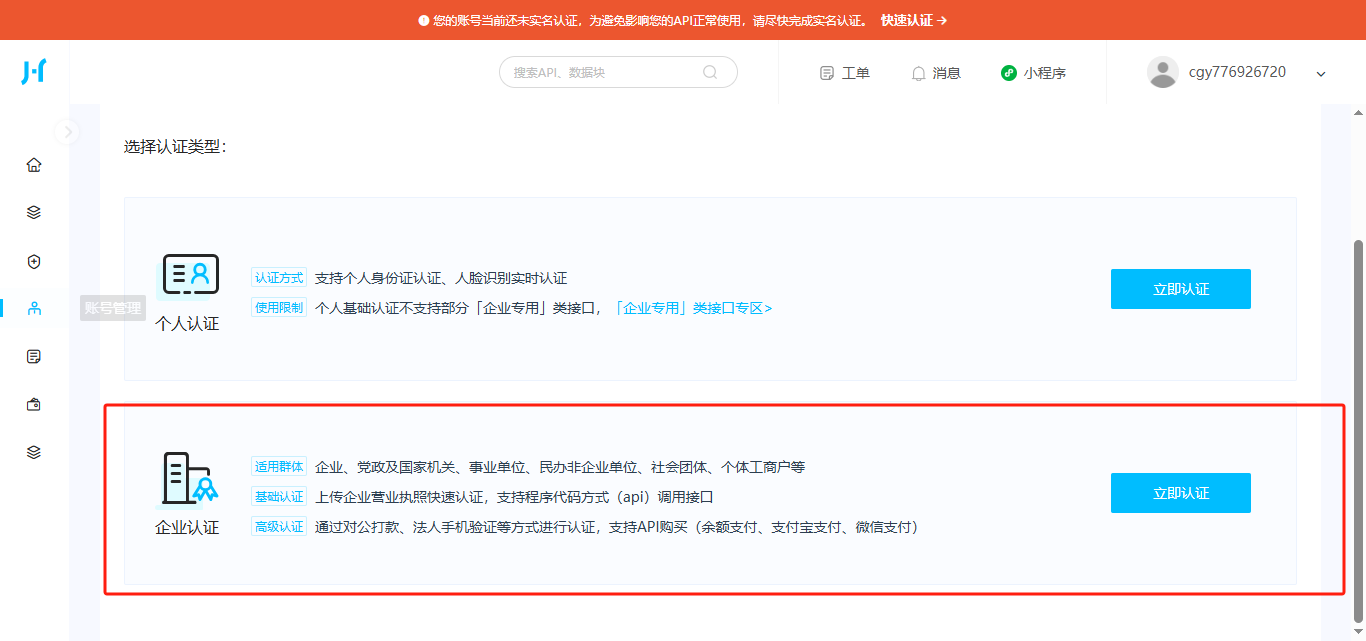Expand the account dropdown arrow

point(1321,73)
